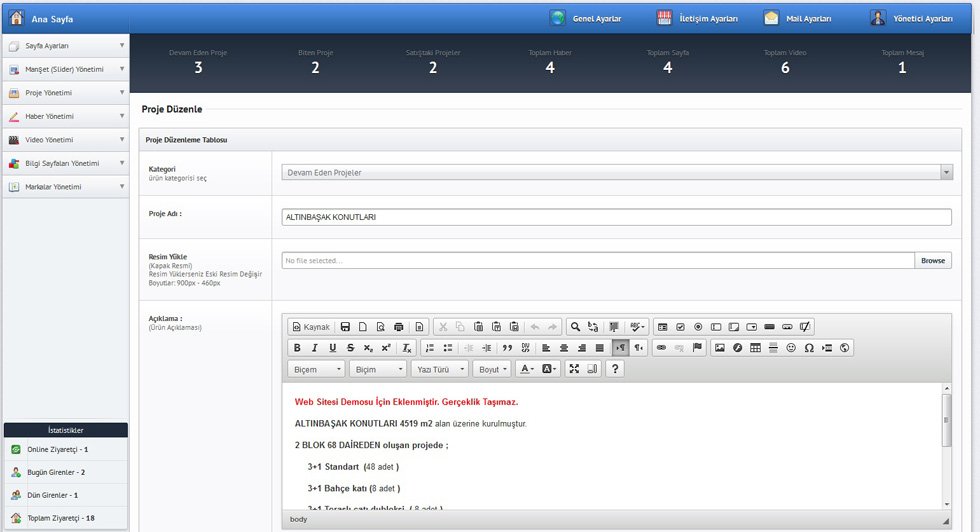This screenshot has width=980, height=532.
Task: Click the Print icon in the editor toolbar
Action: 399,327
